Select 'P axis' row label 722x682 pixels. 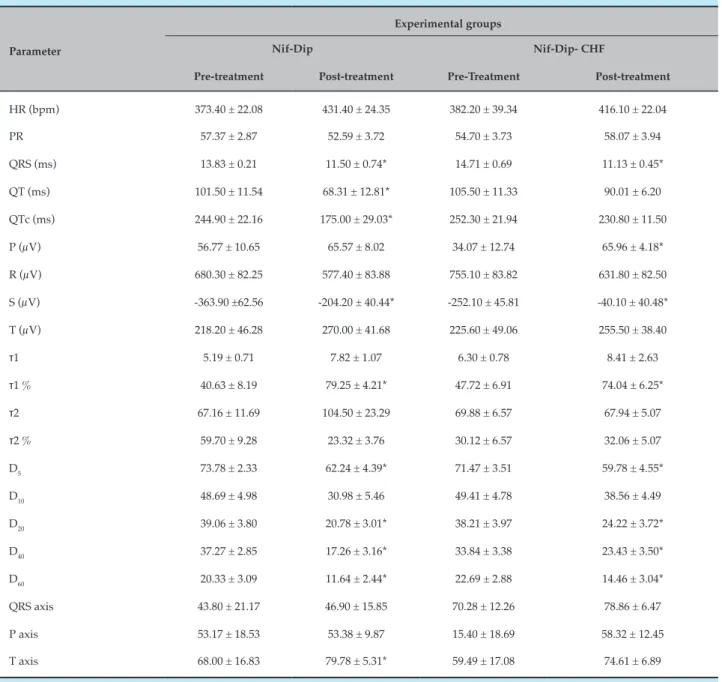(x=23, y=634)
